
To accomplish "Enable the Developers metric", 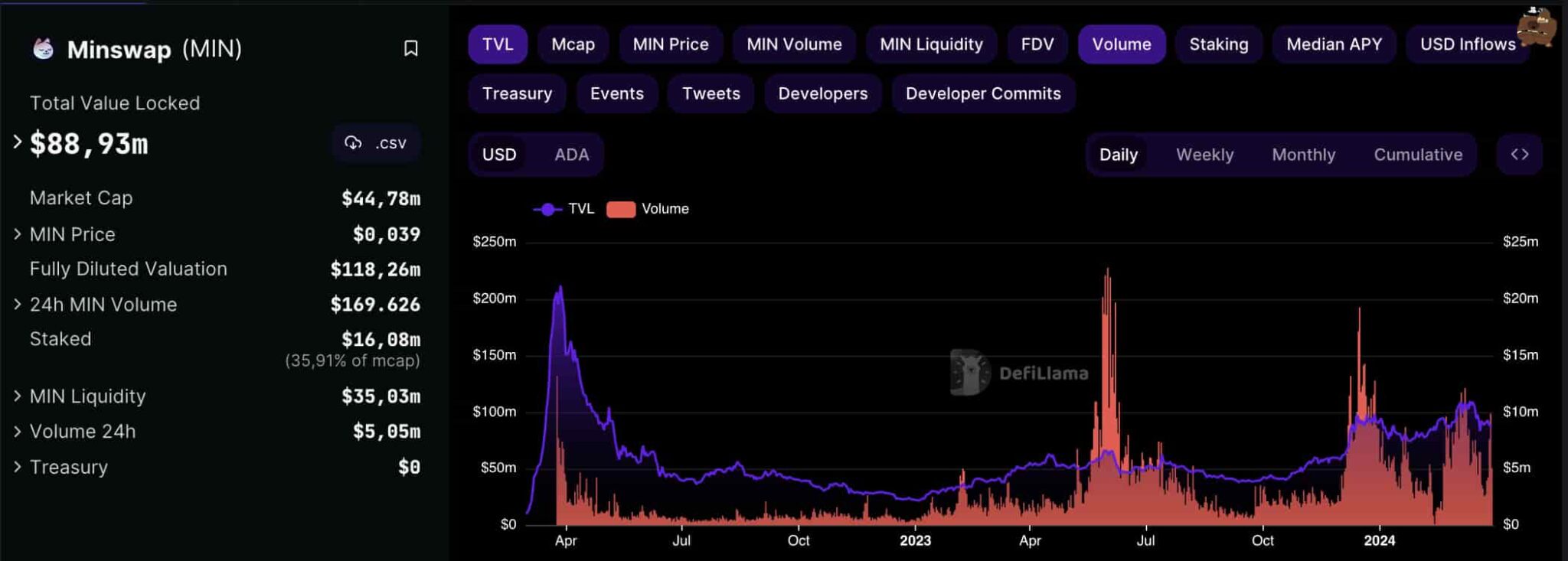I will click(822, 93).
